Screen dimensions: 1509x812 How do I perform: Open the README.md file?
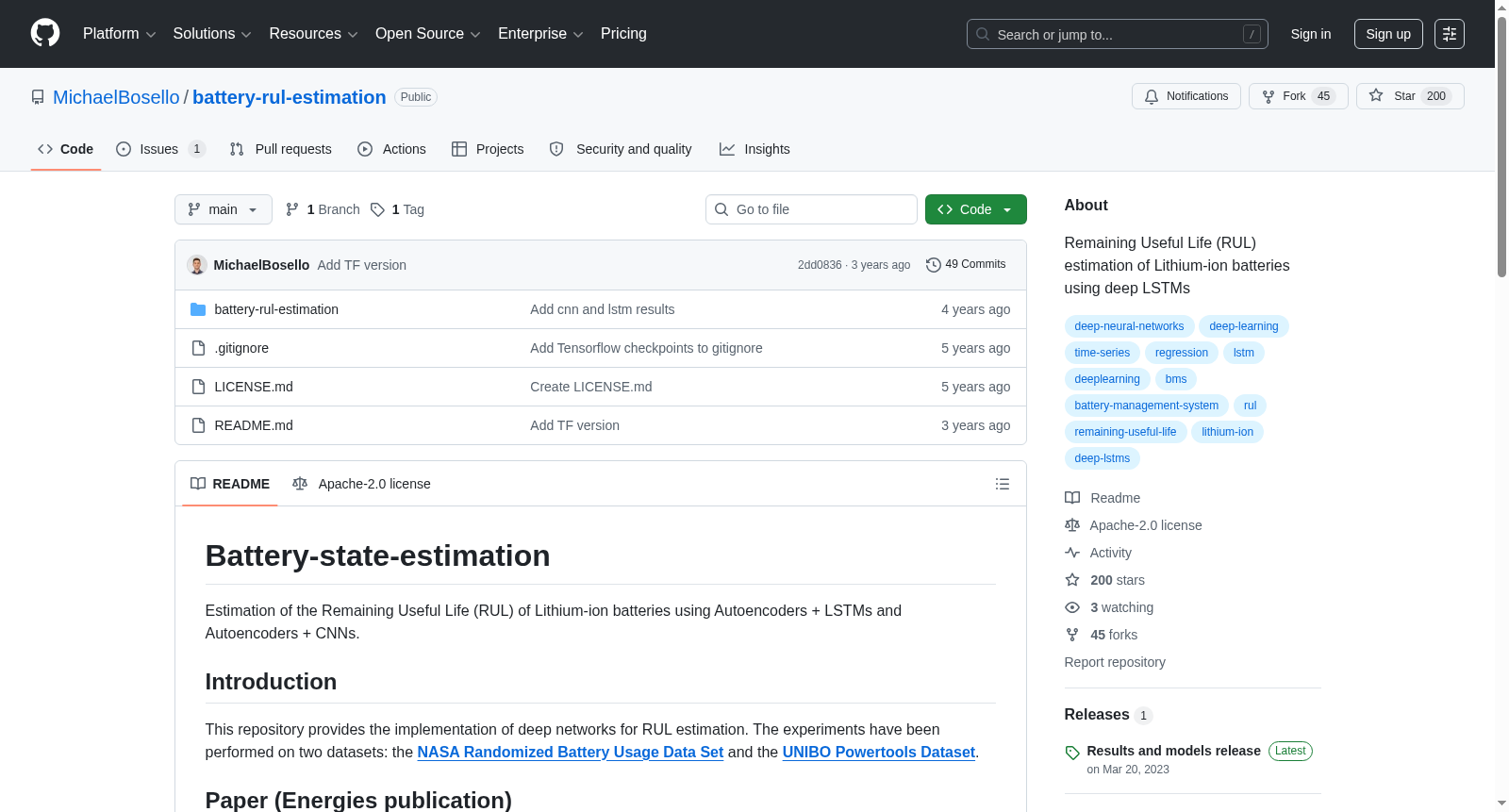coord(254,425)
